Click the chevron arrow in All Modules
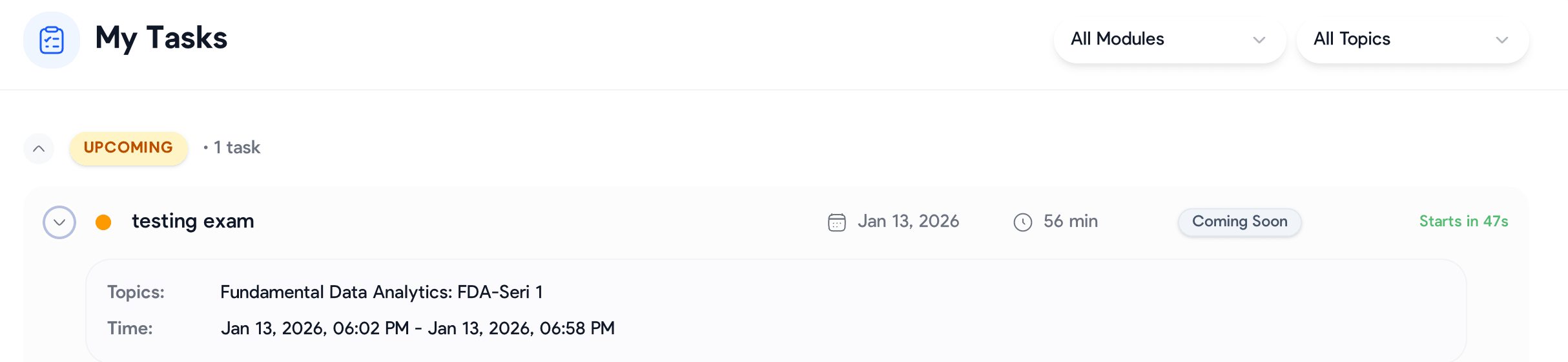The width and height of the screenshot is (1568, 362). 1259,40
